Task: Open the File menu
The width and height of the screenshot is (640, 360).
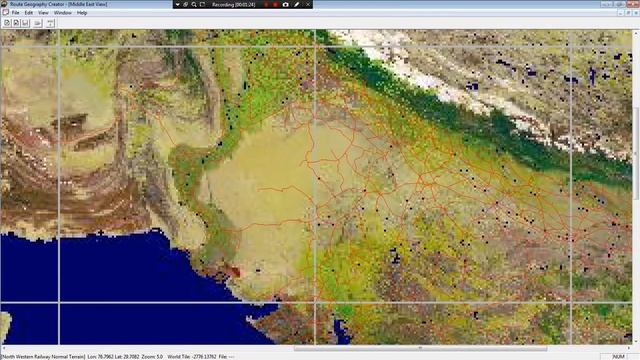Action: (16, 13)
